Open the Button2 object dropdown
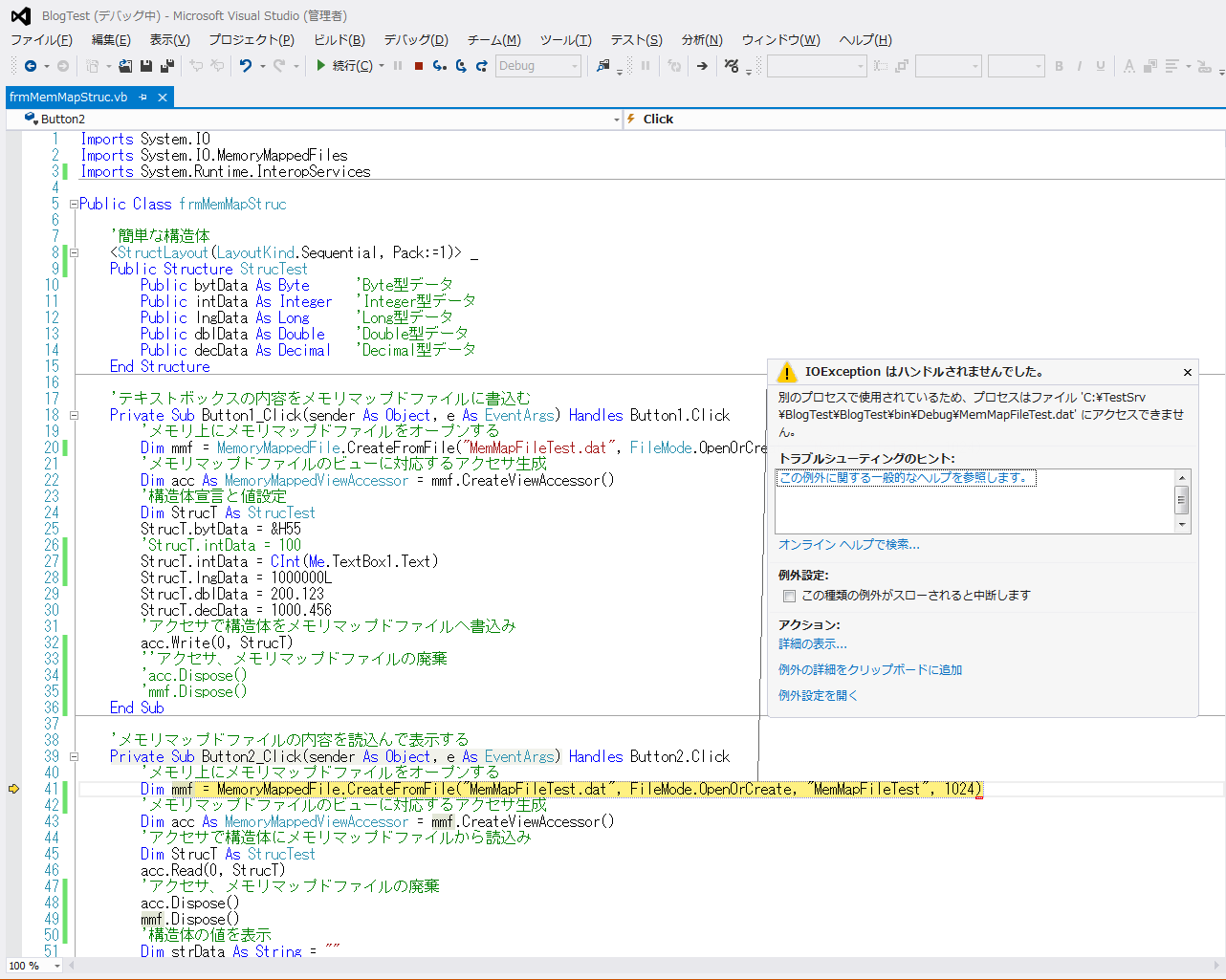This screenshot has width=1226, height=980. click(x=616, y=120)
